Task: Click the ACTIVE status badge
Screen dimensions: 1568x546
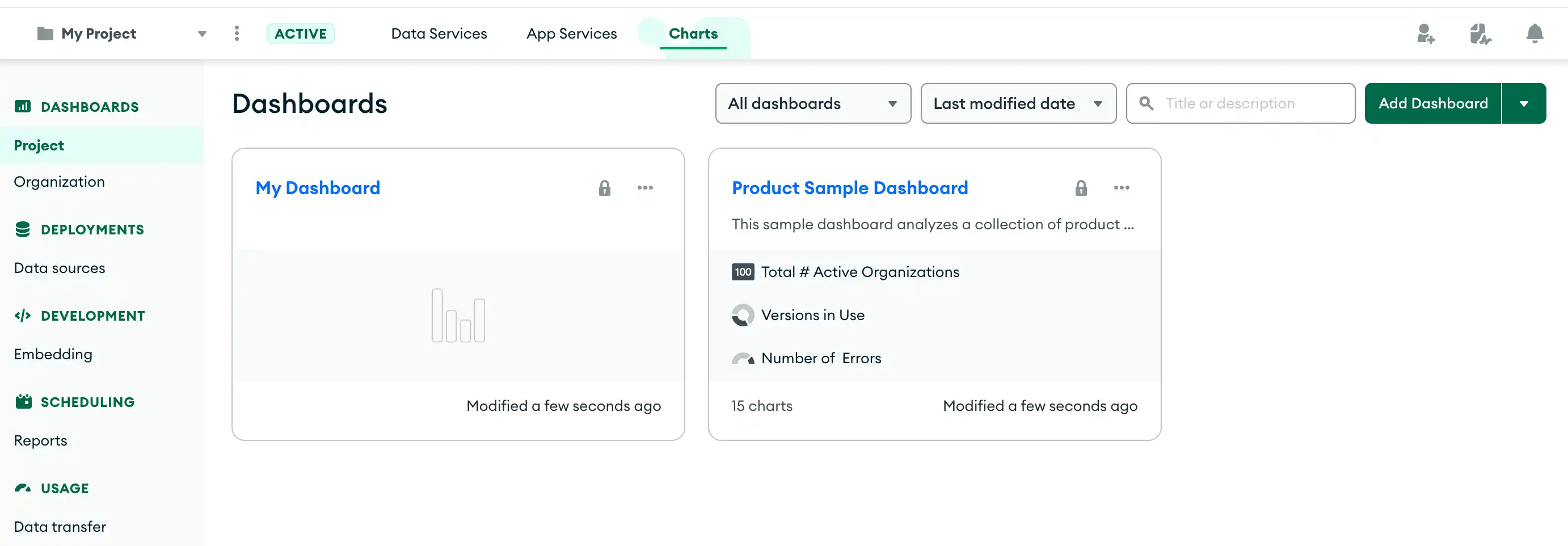Action: coord(301,33)
